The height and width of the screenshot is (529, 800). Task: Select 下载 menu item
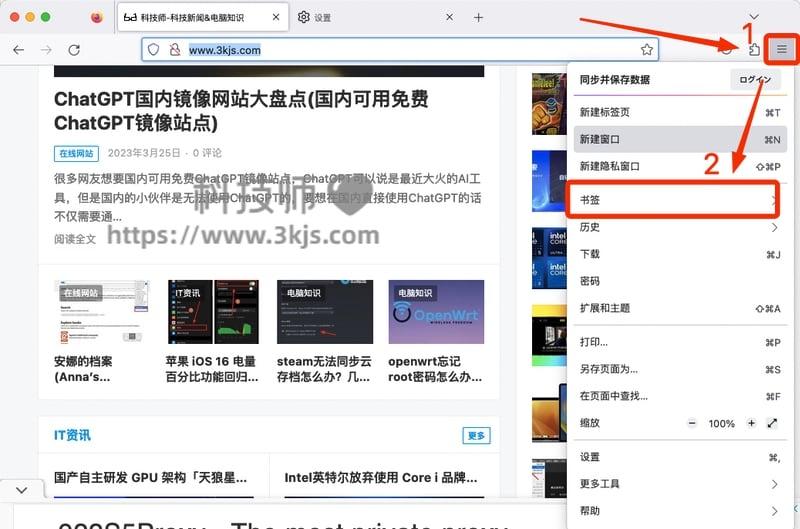[680, 254]
